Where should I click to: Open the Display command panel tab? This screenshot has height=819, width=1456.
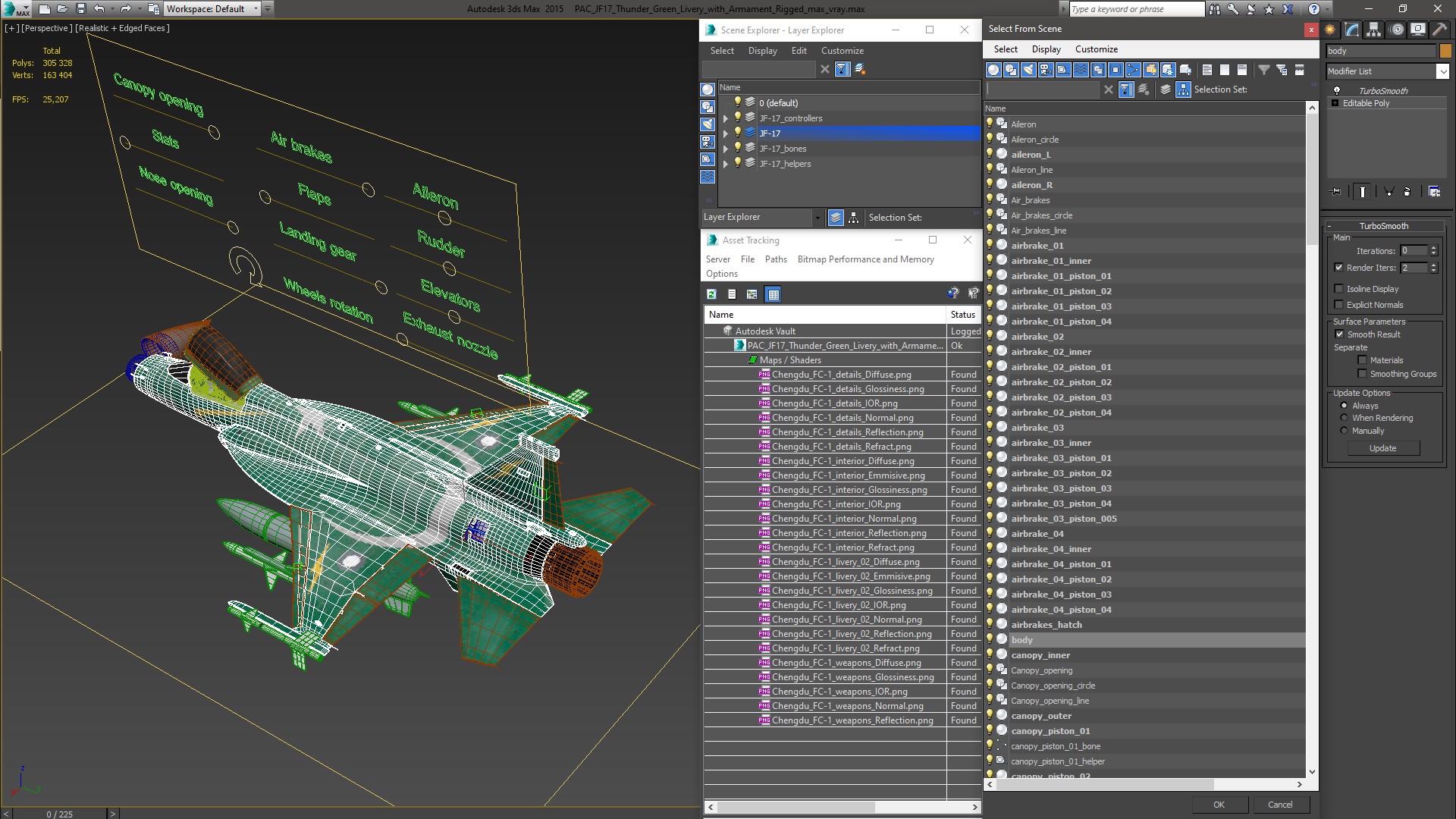coord(1417,30)
